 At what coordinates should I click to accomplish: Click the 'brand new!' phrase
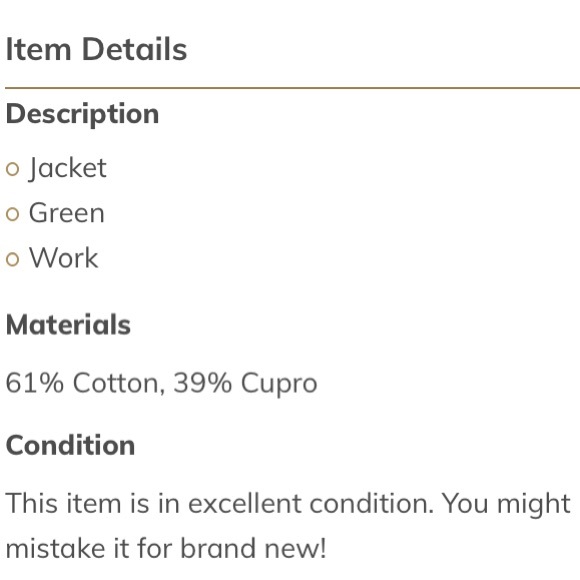(x=253, y=548)
